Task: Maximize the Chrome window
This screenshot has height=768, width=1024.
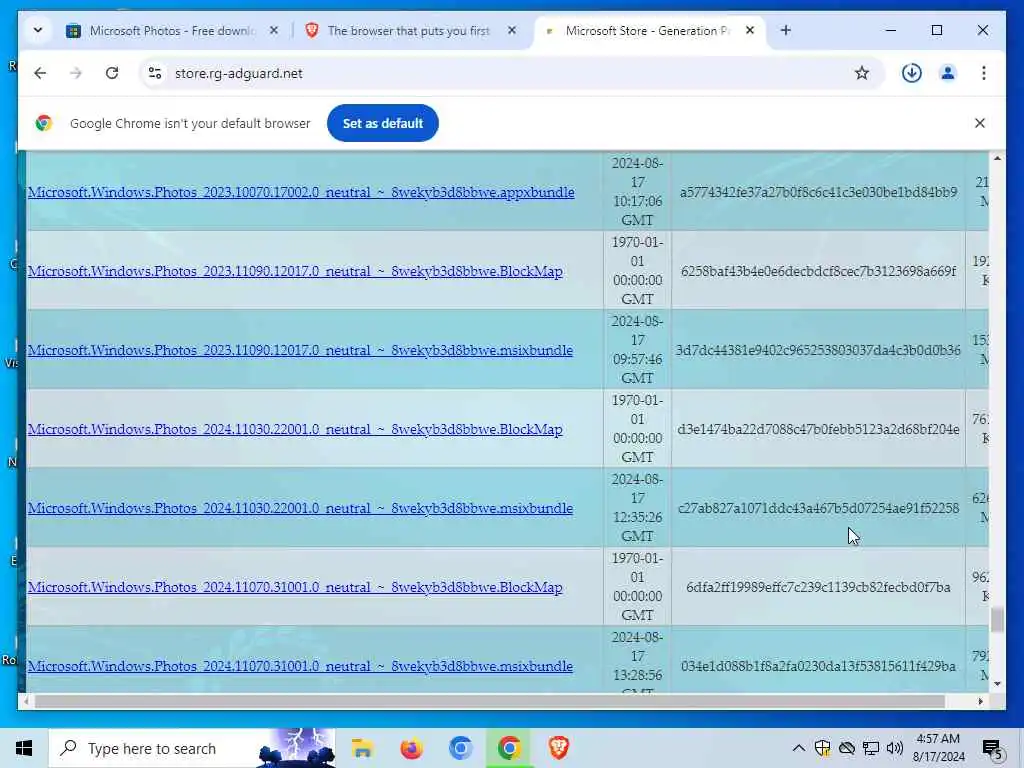Action: click(936, 30)
